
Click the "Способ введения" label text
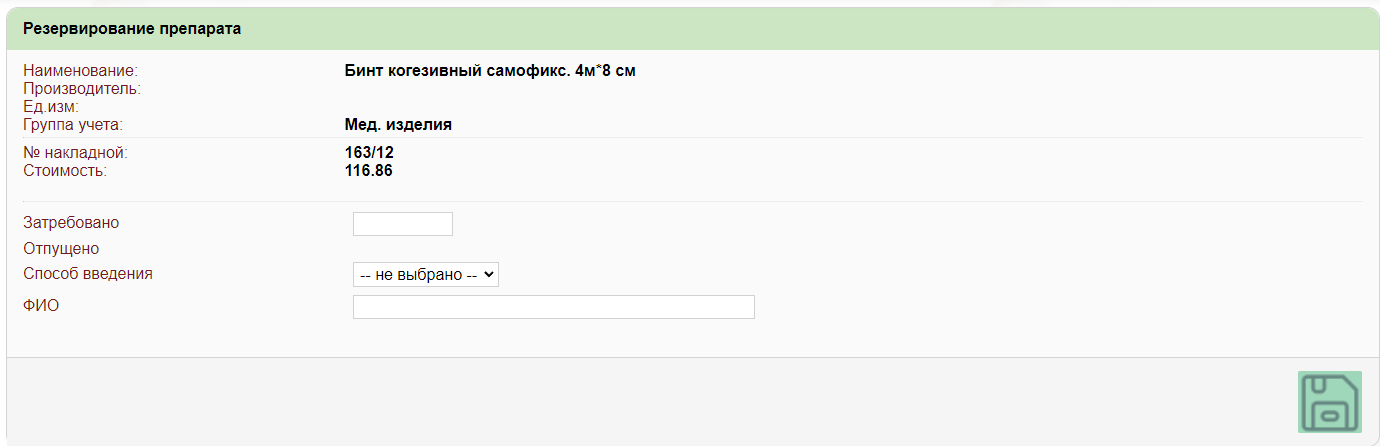coord(88,273)
